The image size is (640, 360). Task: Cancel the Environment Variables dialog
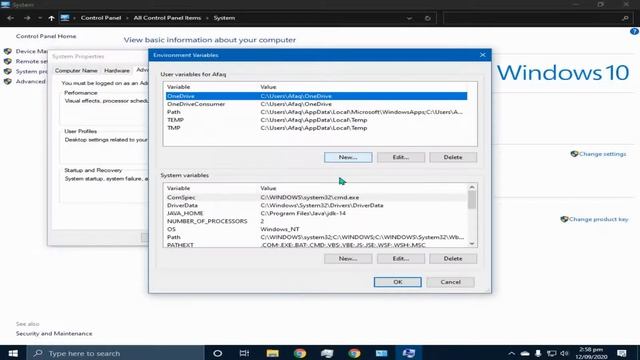click(x=451, y=282)
